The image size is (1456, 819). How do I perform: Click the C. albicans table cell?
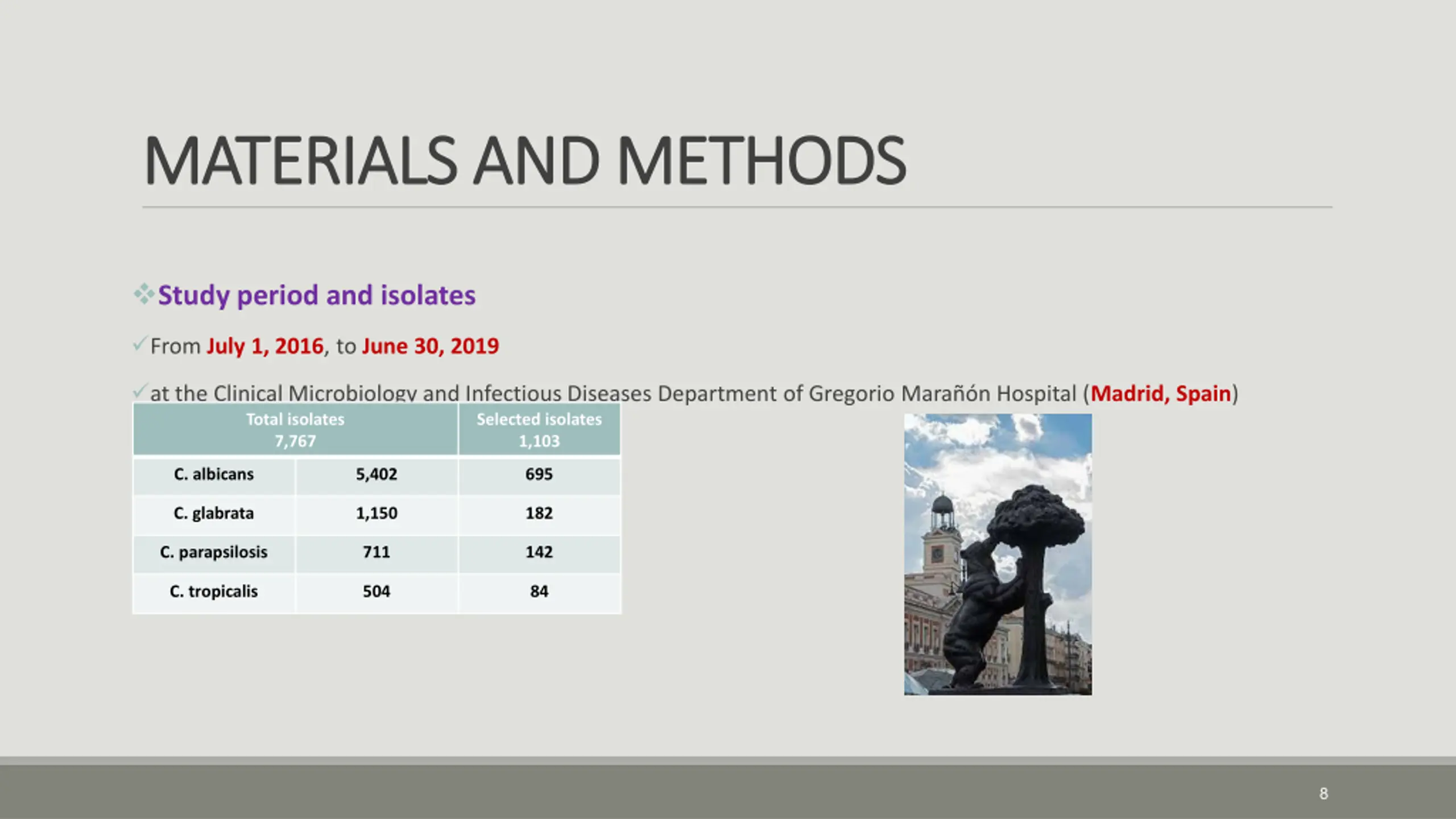[x=214, y=474]
